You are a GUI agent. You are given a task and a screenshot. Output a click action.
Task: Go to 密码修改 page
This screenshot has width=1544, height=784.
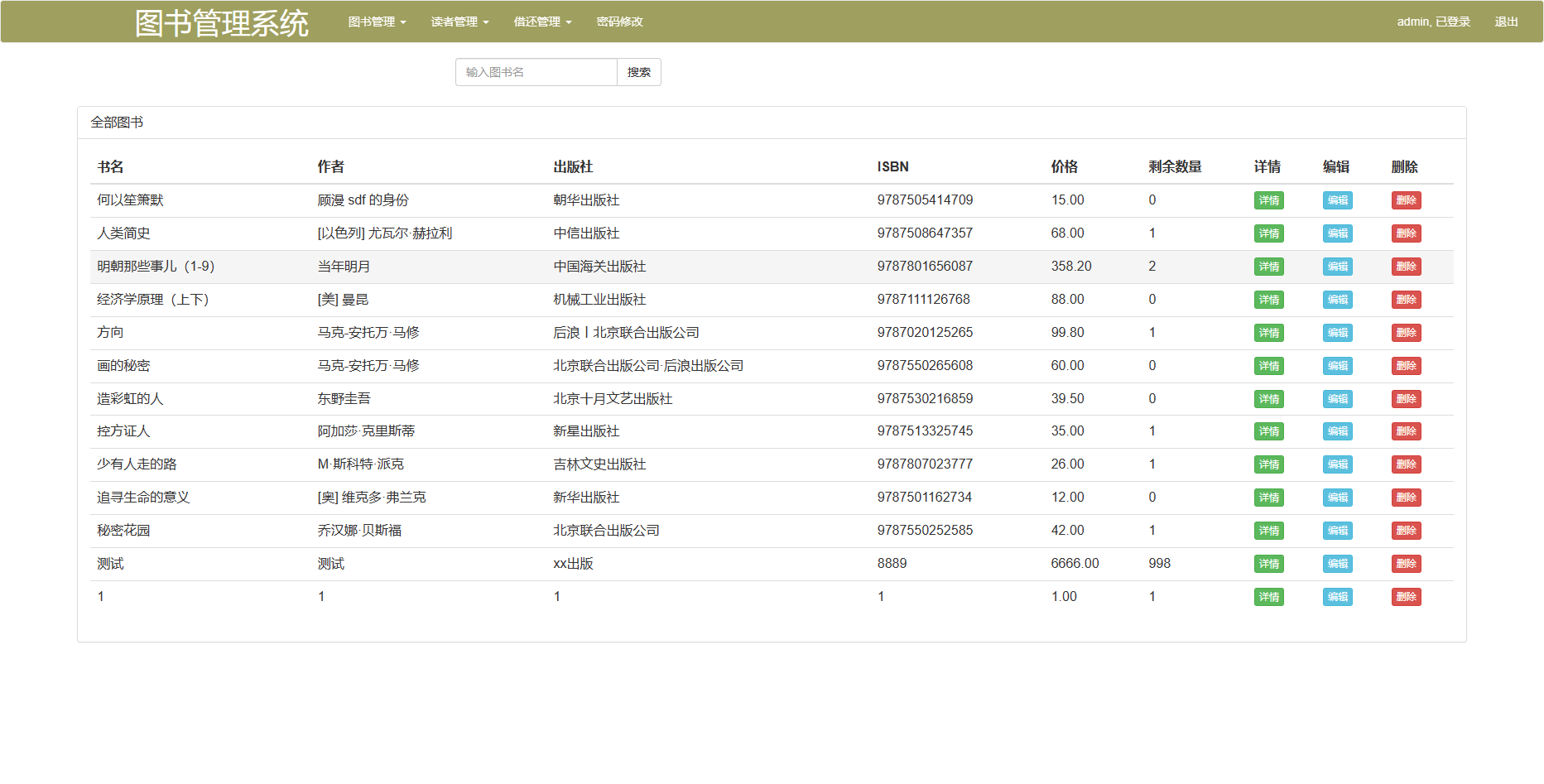(x=619, y=22)
